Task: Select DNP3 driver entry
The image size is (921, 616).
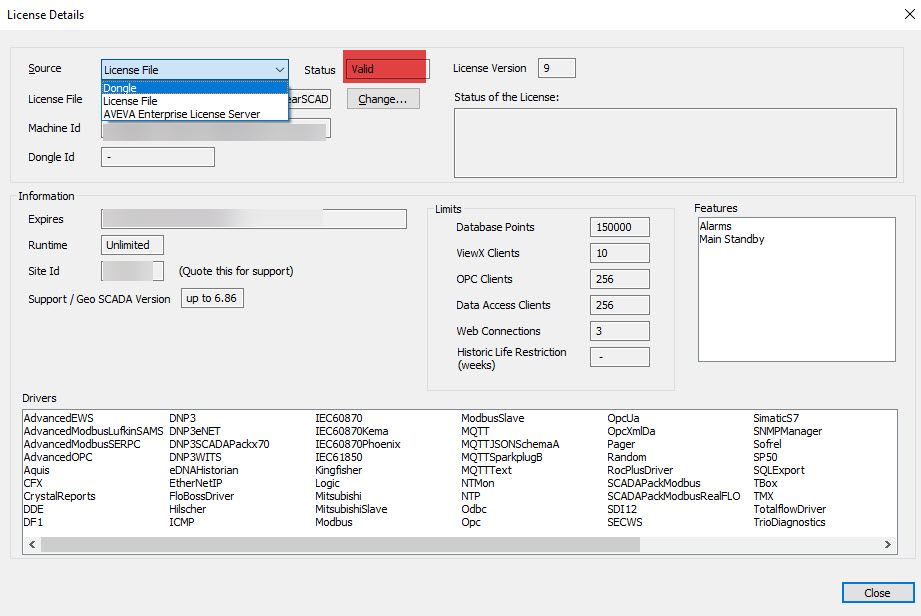Action: tap(183, 418)
